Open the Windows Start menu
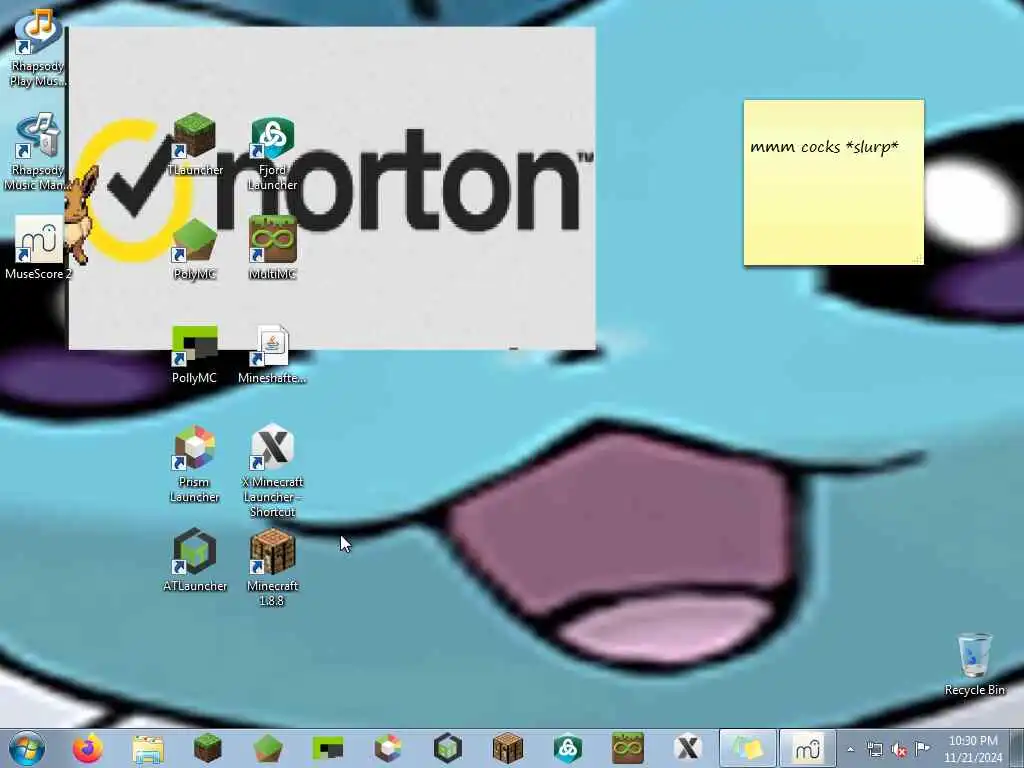The width and height of the screenshot is (1024, 768). (x=27, y=748)
